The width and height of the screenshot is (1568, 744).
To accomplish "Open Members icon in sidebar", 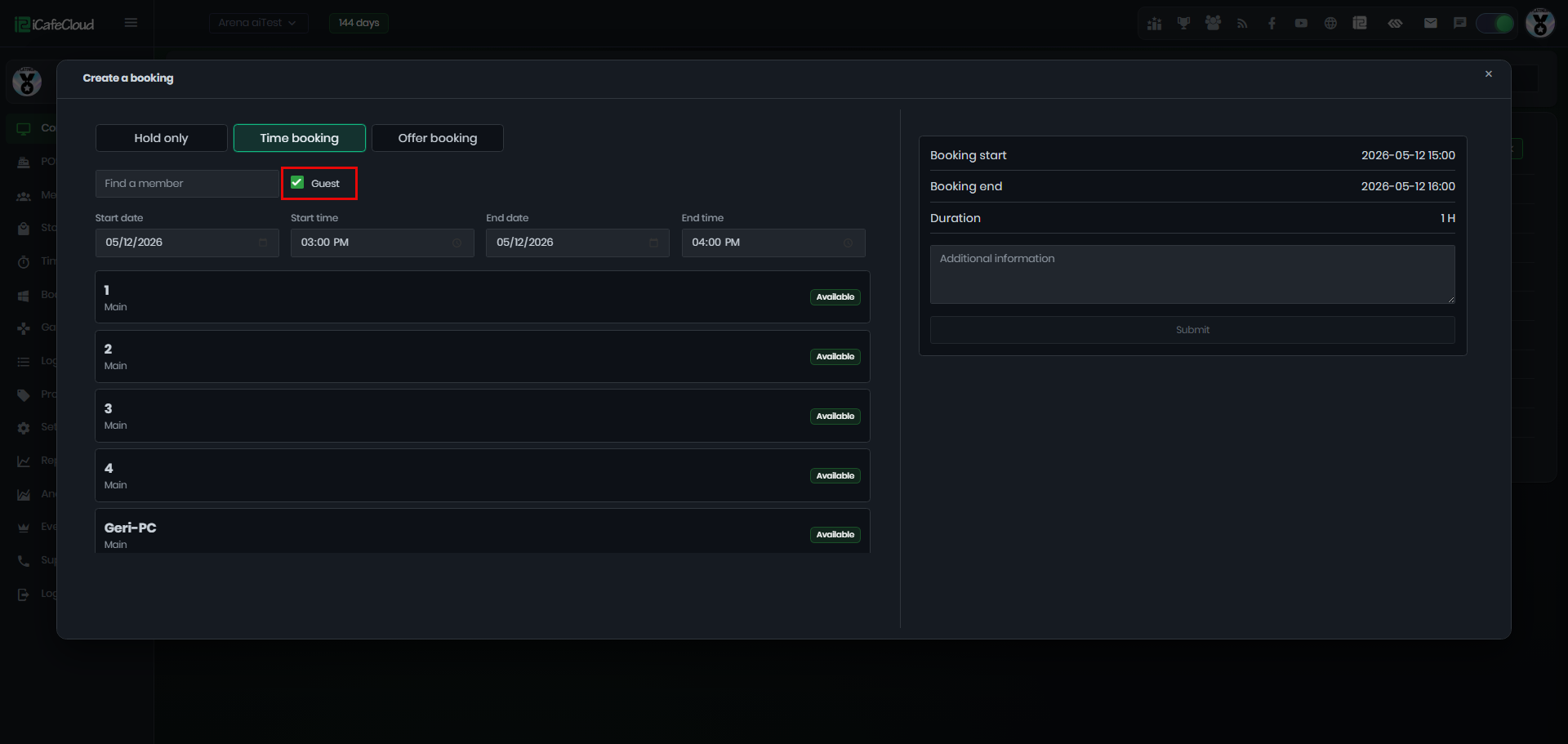I will click(x=24, y=195).
